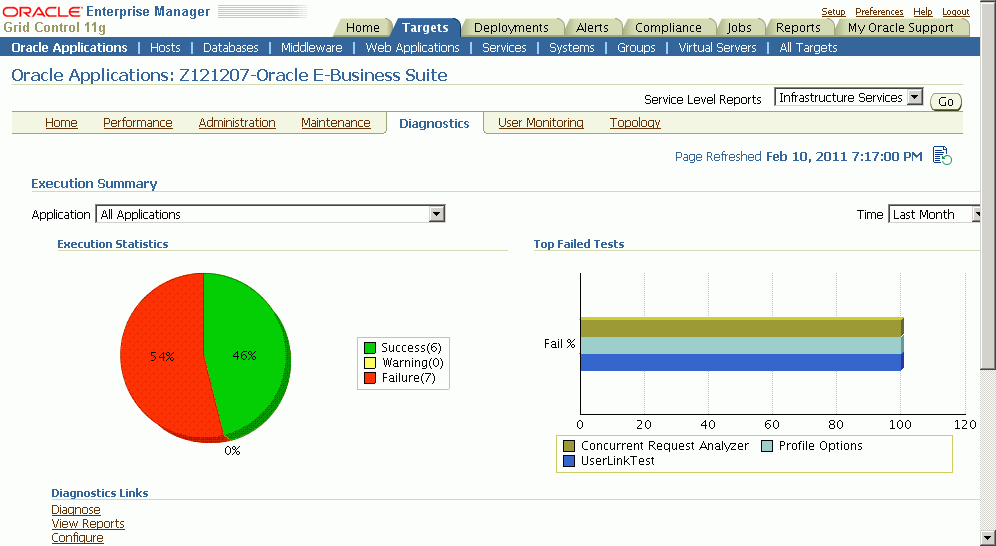Image resolution: width=996 pixels, height=546 pixels.
Task: Open Virtual Servers subtab
Action: pos(717,48)
